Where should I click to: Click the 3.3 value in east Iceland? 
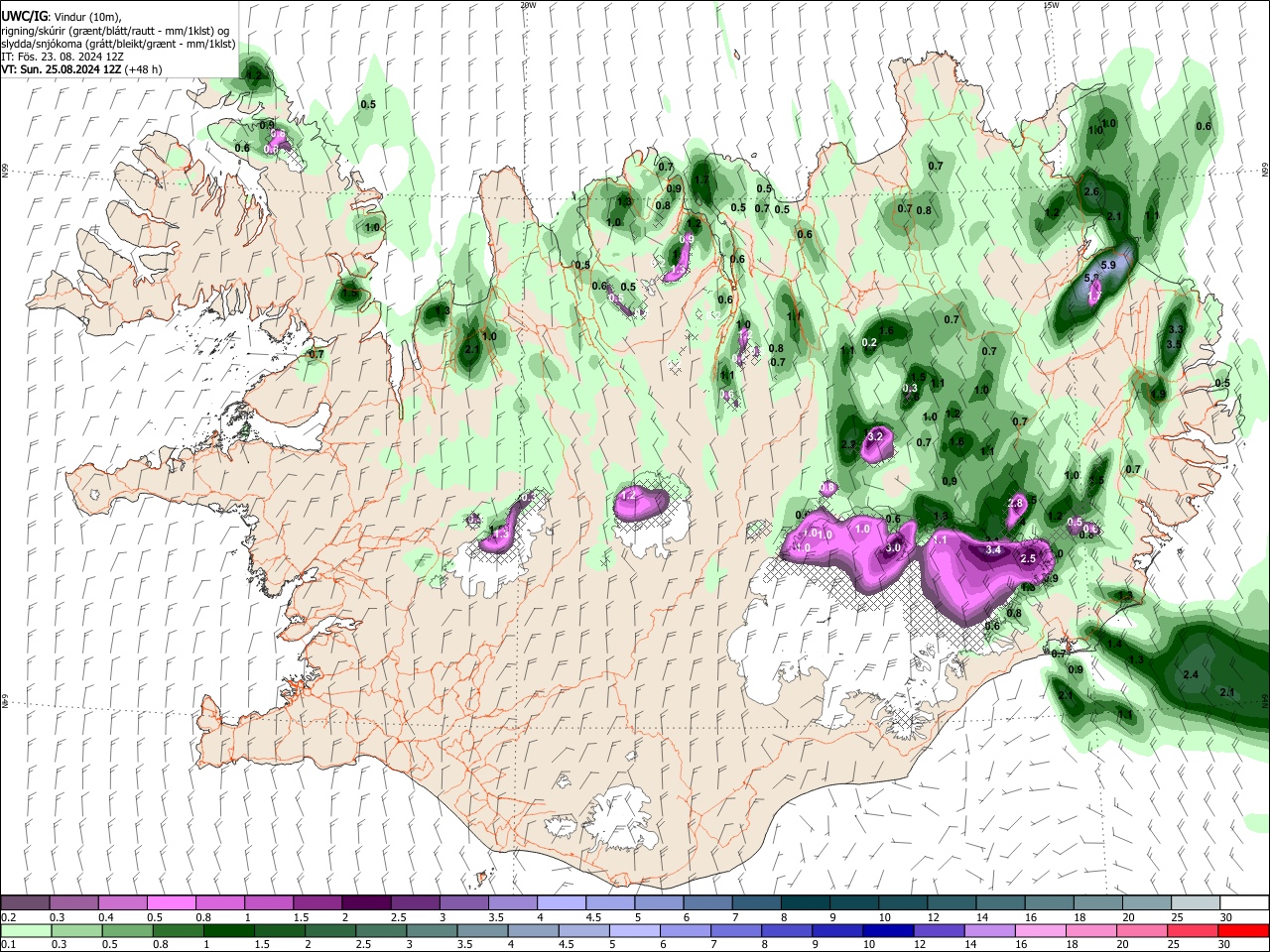tap(1176, 329)
